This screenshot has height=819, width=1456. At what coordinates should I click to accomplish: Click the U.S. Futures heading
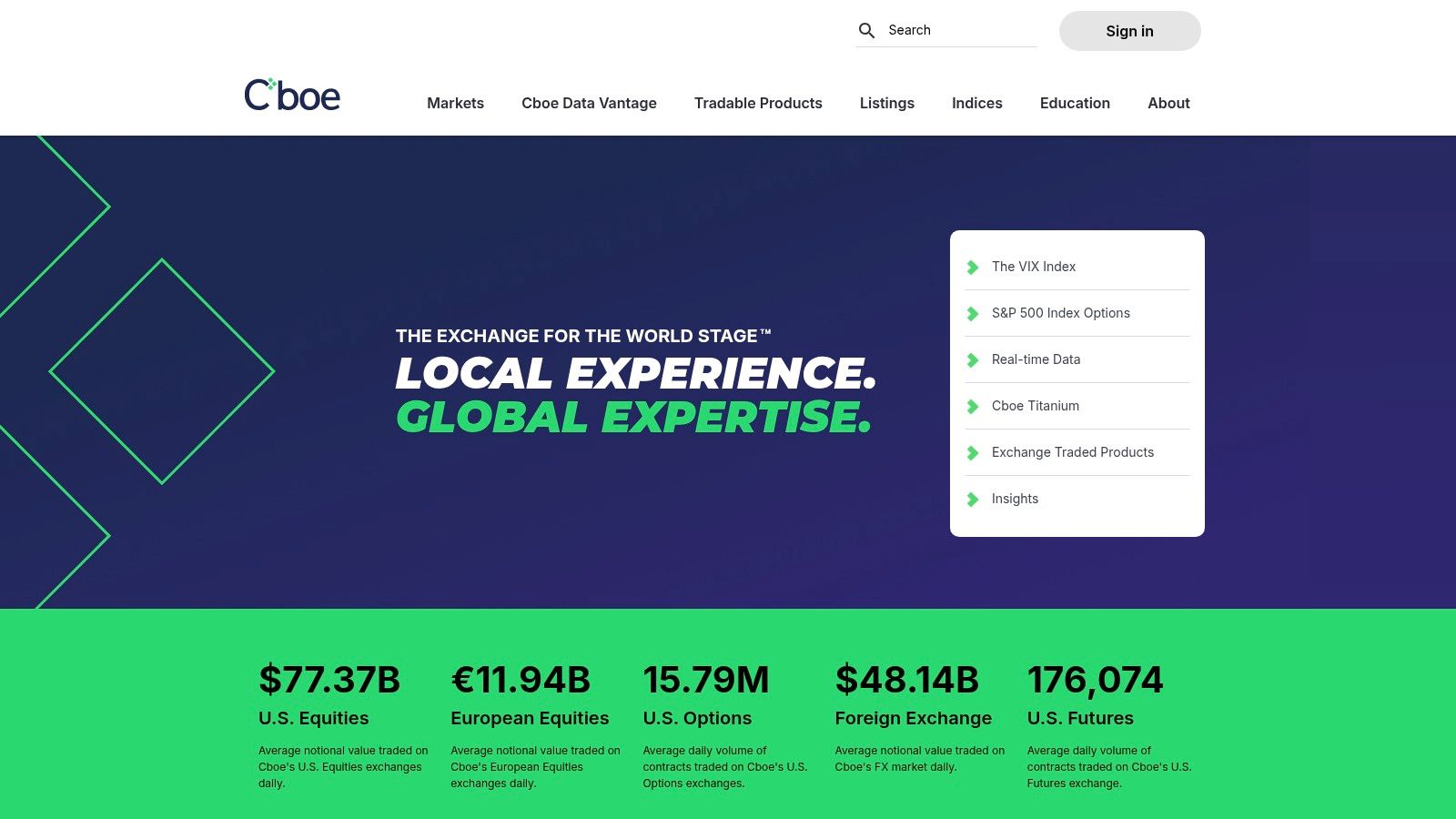click(x=1080, y=718)
